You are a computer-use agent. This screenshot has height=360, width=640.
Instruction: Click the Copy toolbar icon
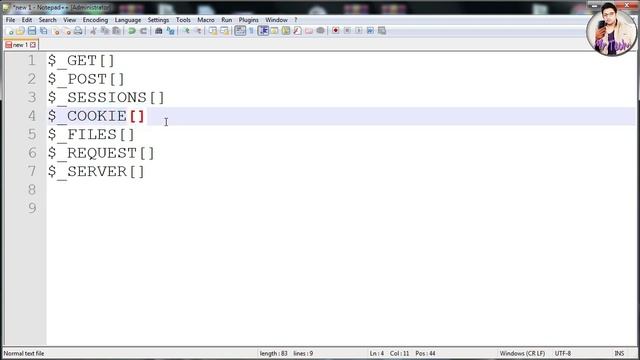(105, 31)
